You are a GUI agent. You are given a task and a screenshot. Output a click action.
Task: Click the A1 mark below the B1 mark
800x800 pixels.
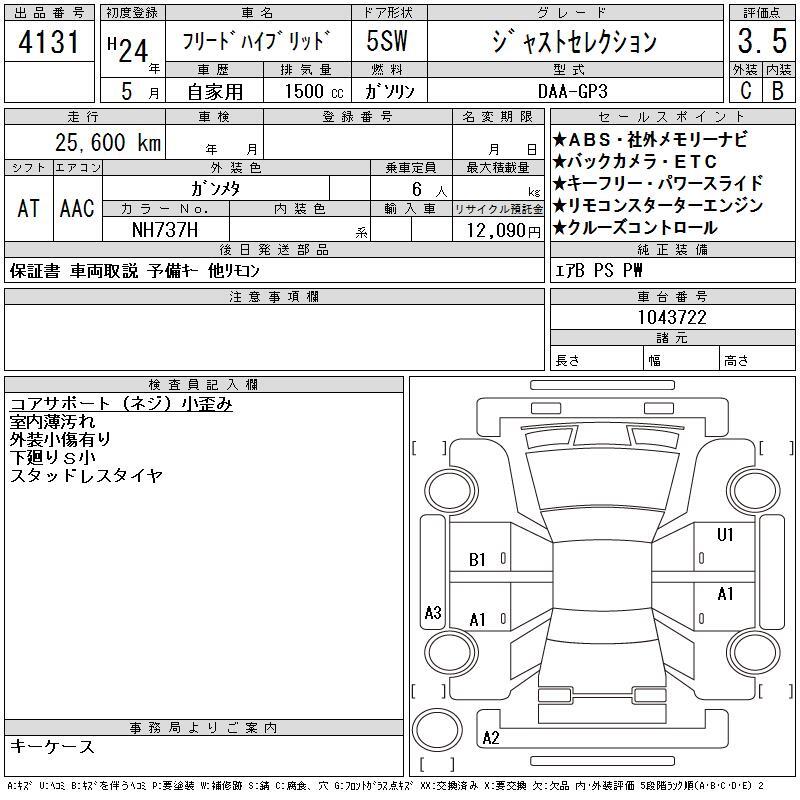(477, 620)
